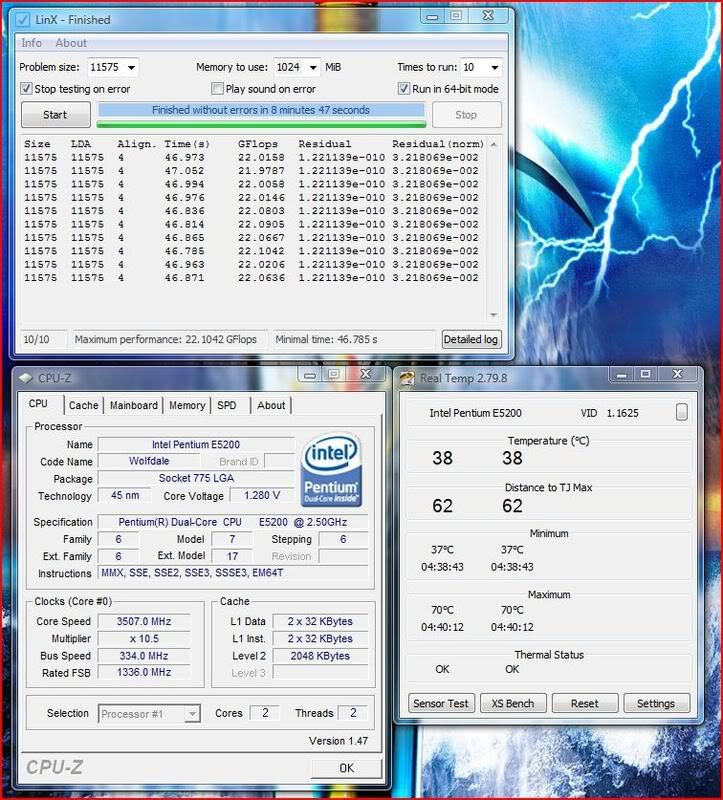Click the result row with GFlops 22.1042
The width and height of the screenshot is (723, 800).
252,251
